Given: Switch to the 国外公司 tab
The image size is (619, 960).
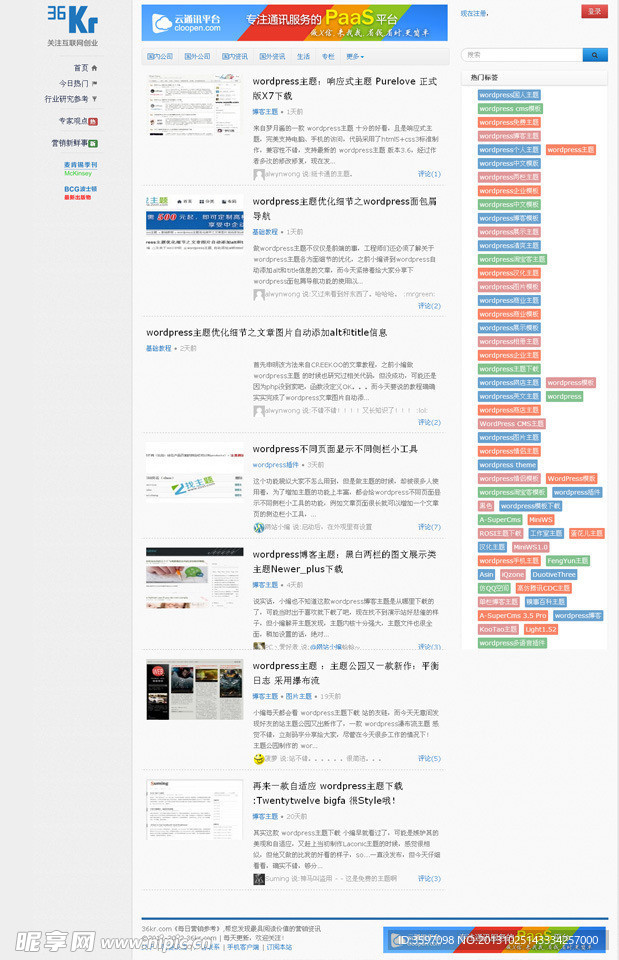Looking at the screenshot, I should point(197,56).
